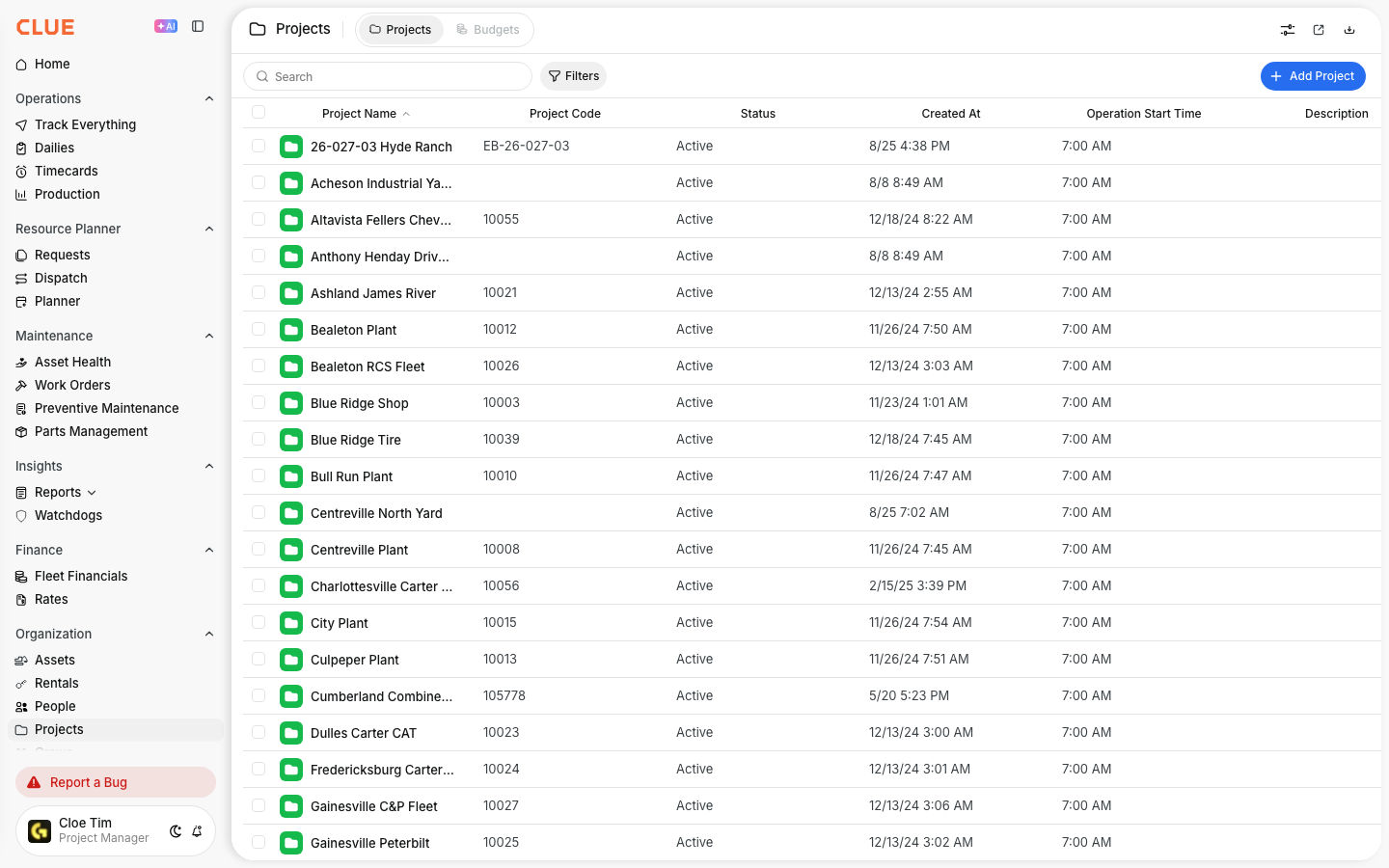Check the 26-027-03 Hyde Ranch row
This screenshot has width=1389, height=868.
(259, 146)
